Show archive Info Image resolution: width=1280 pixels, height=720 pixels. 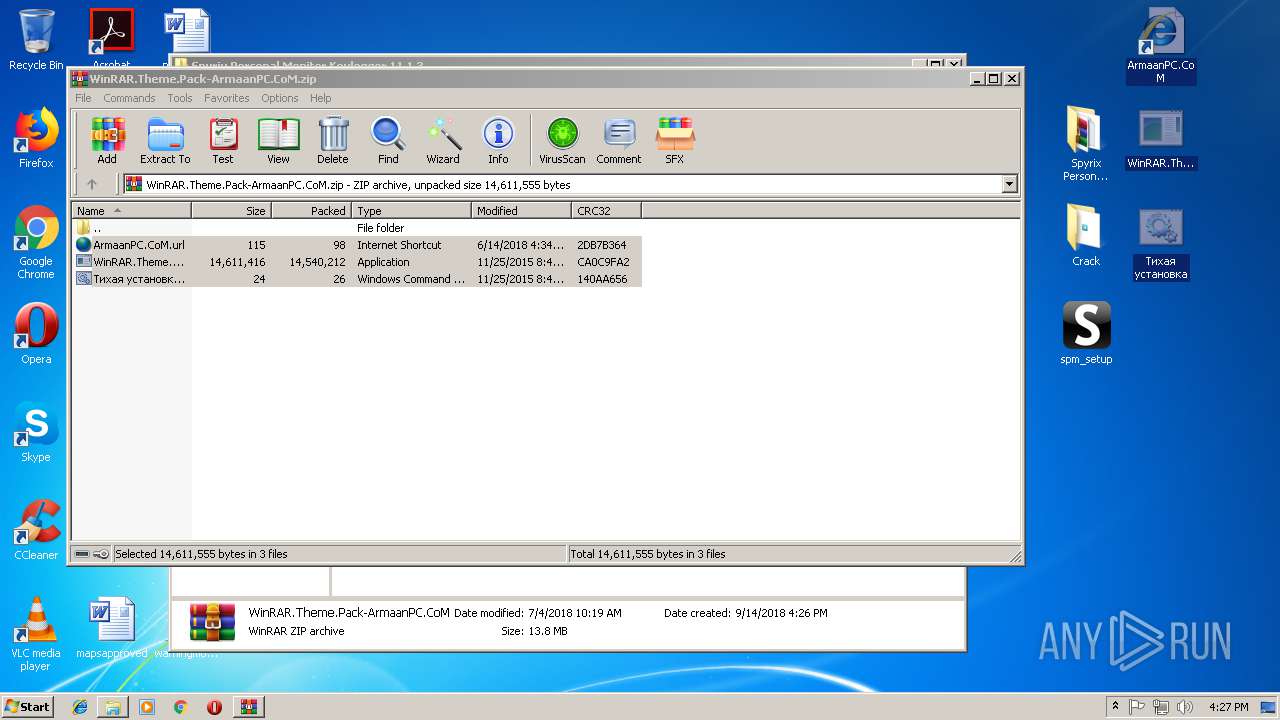[498, 140]
